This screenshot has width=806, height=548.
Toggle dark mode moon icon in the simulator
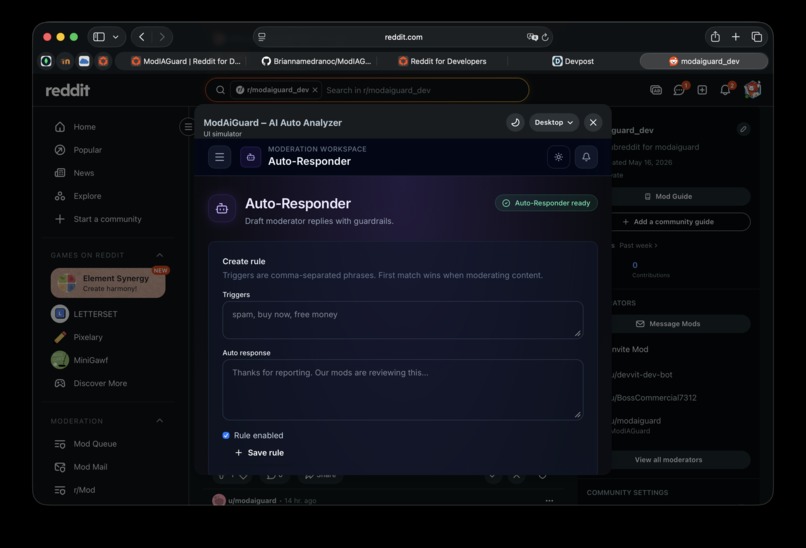(515, 122)
